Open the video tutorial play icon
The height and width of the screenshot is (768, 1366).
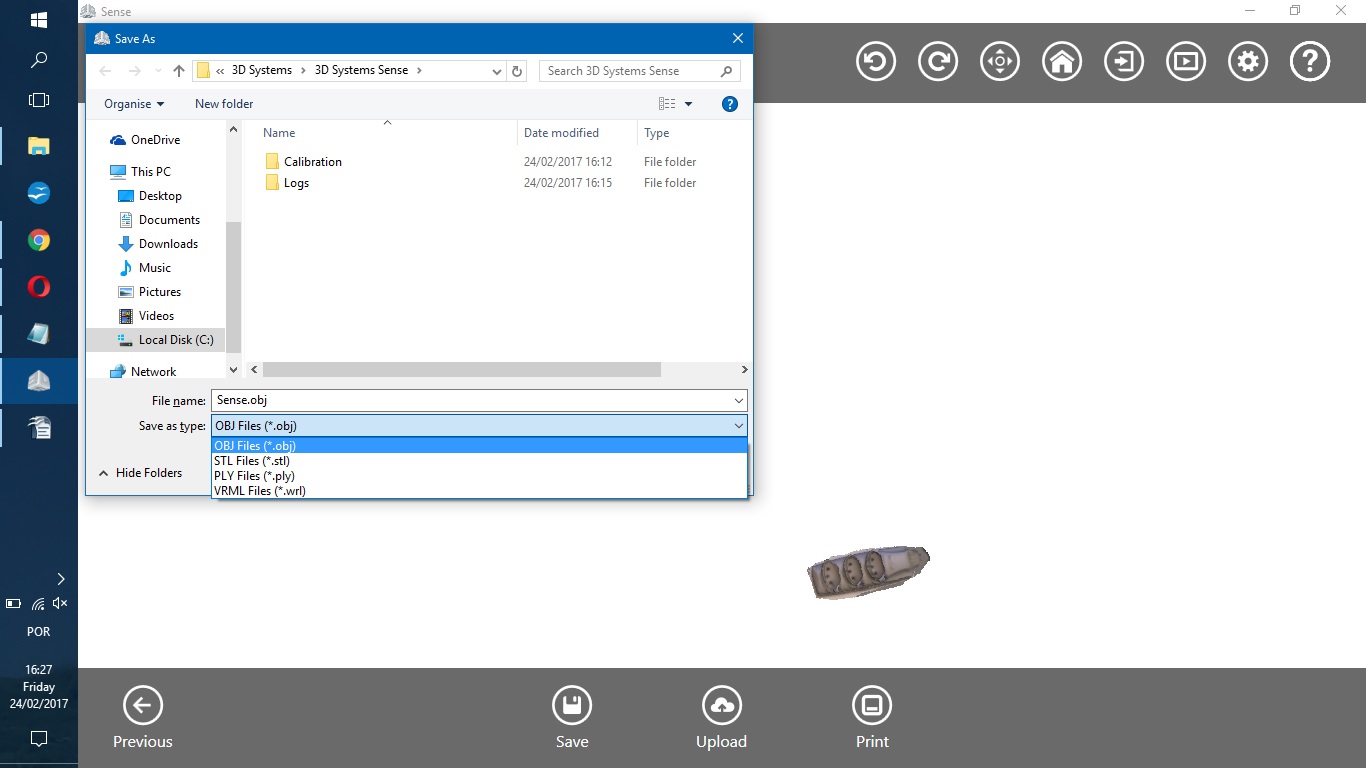(x=1185, y=62)
